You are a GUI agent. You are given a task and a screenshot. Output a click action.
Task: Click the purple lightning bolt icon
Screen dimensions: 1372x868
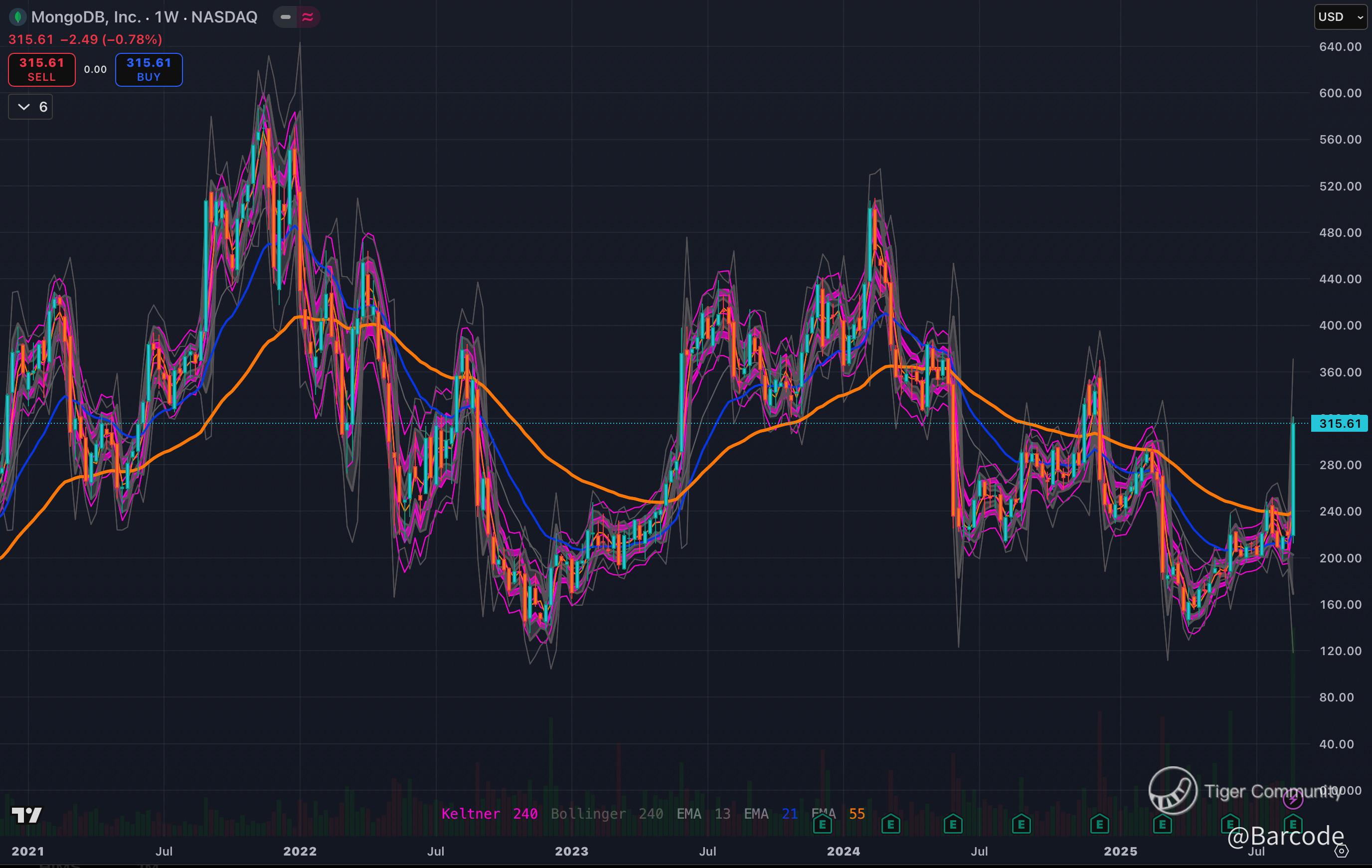tap(1292, 799)
